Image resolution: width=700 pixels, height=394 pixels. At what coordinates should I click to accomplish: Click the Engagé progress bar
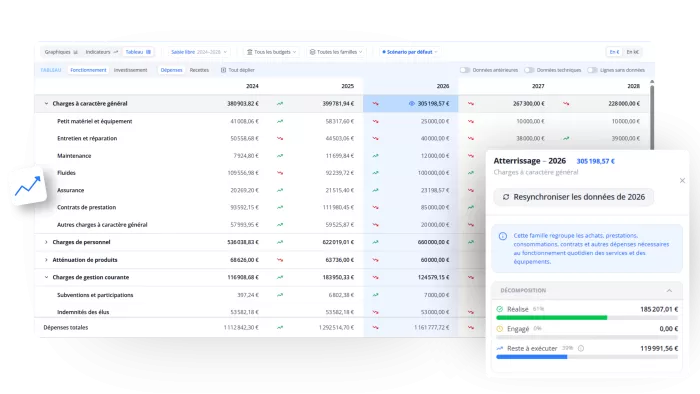587,337
